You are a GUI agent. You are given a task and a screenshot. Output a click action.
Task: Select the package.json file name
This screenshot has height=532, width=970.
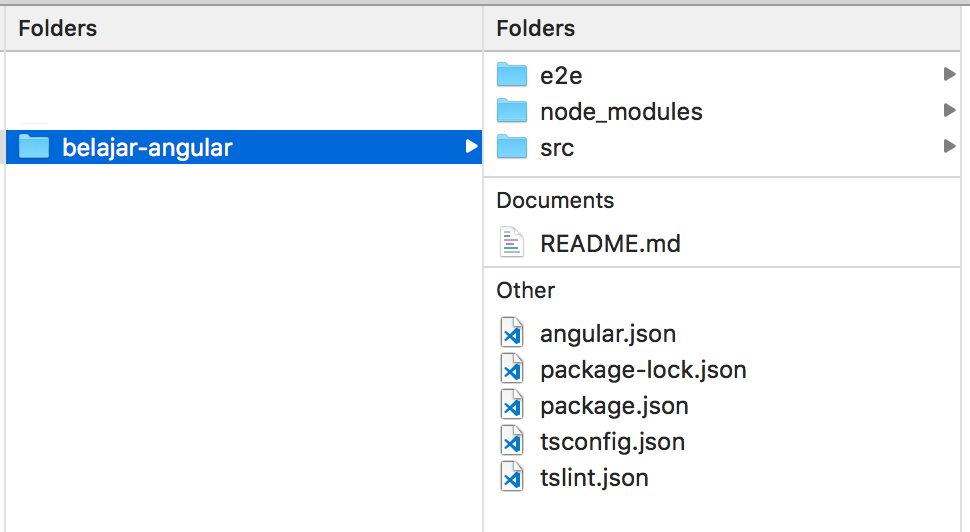click(614, 406)
